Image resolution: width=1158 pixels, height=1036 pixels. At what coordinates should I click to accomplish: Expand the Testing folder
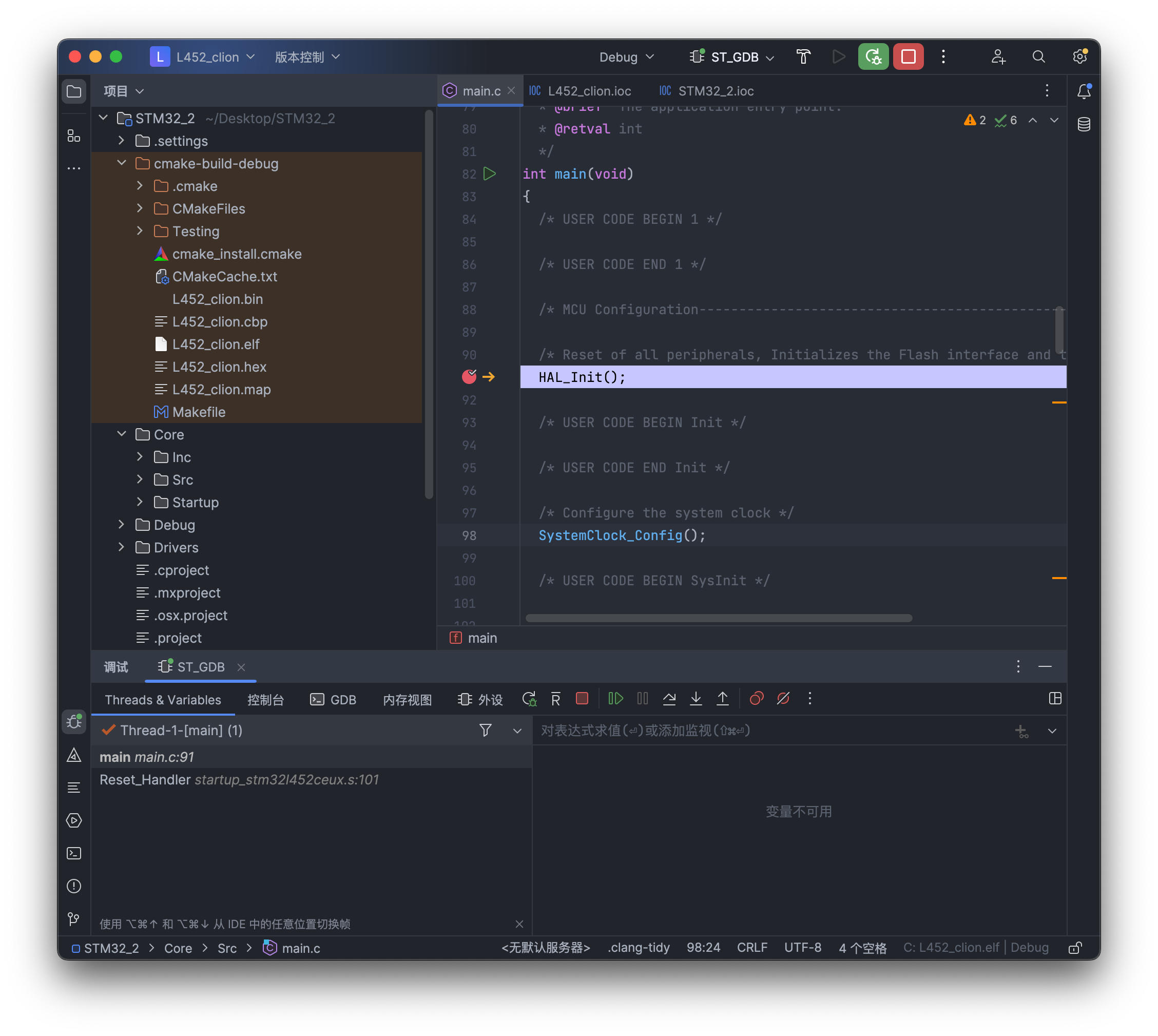coord(140,231)
